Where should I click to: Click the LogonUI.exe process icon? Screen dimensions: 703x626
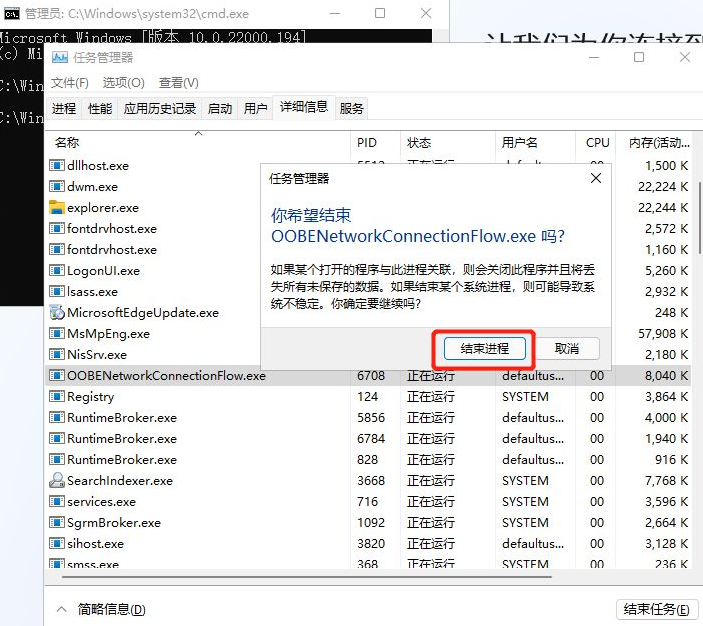(56, 270)
